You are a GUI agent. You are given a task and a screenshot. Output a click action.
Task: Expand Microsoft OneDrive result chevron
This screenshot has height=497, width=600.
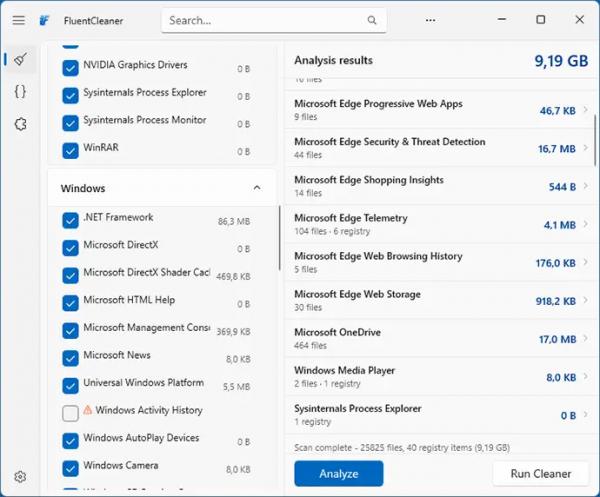(585, 339)
